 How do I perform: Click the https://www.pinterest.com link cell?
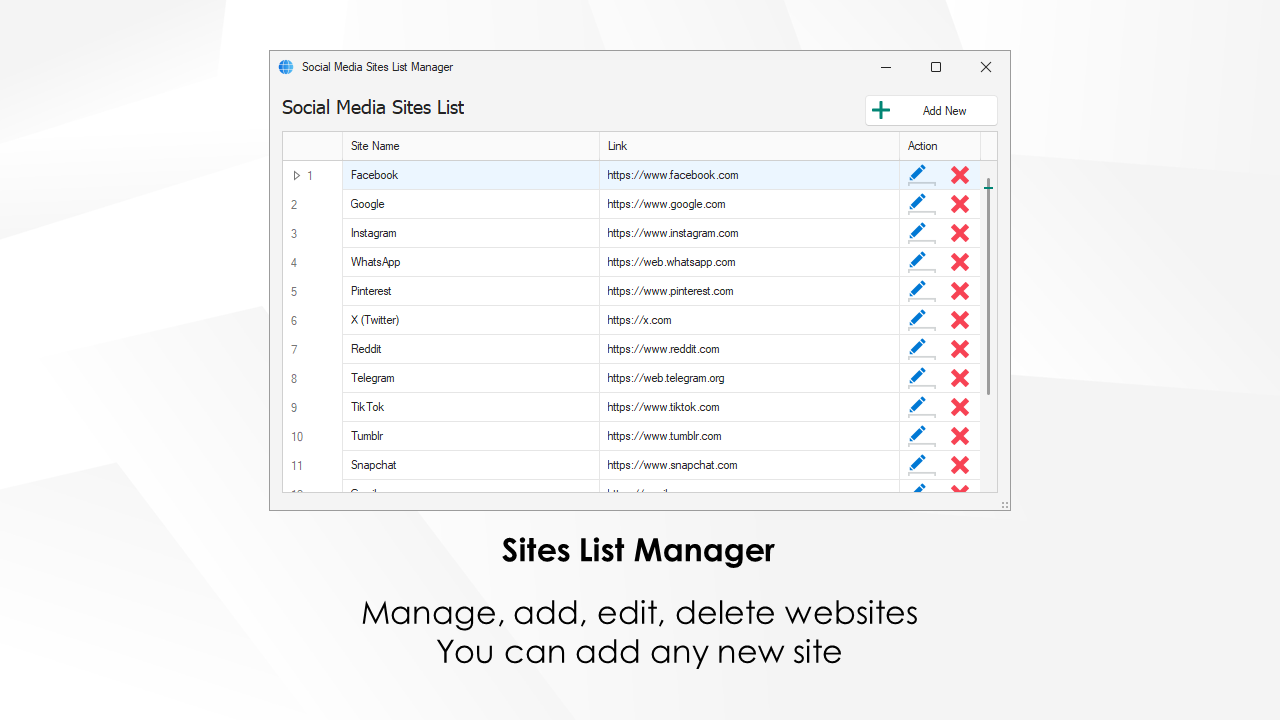(x=750, y=291)
